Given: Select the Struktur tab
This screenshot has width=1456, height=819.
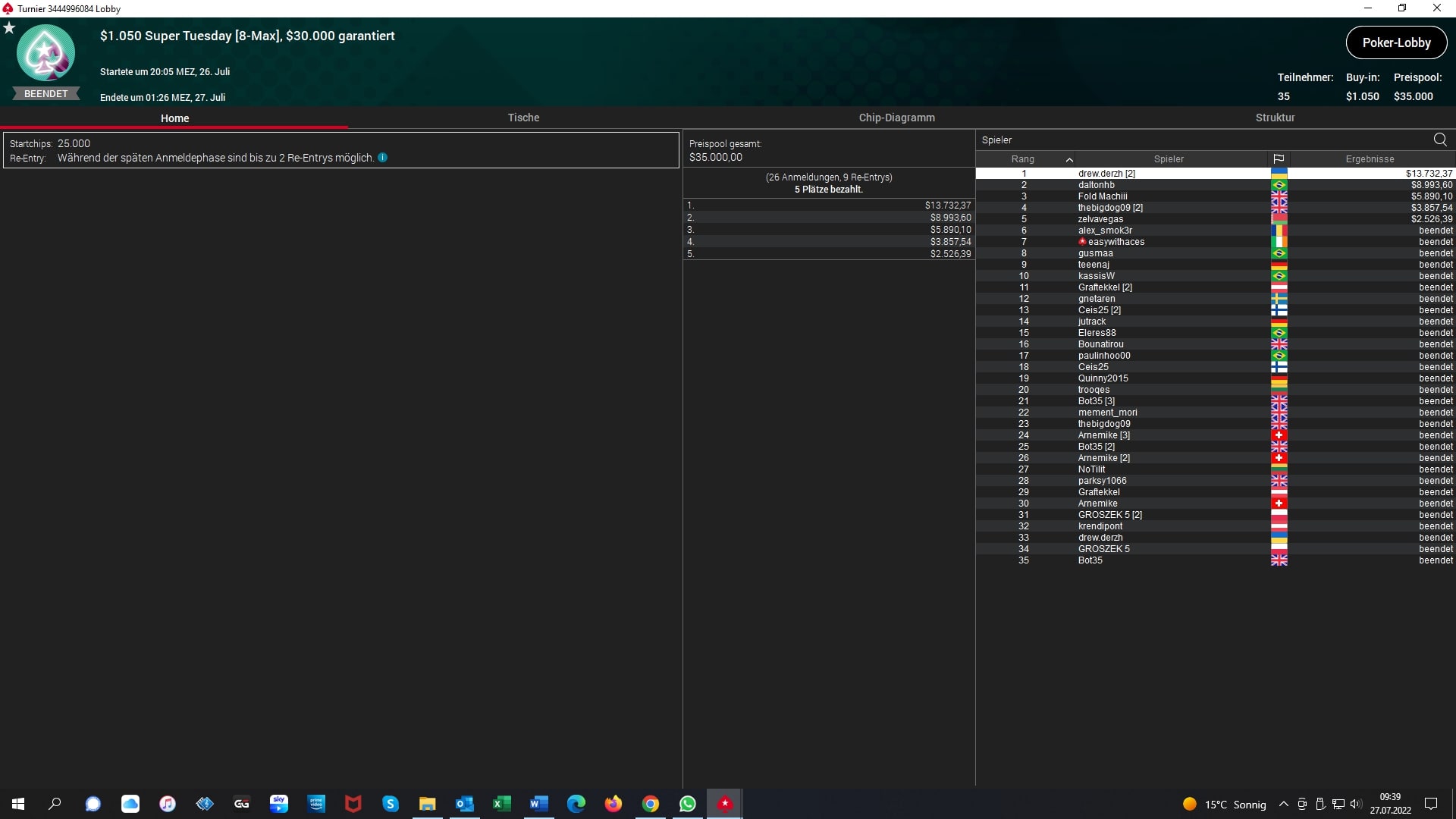Looking at the screenshot, I should click(x=1275, y=118).
